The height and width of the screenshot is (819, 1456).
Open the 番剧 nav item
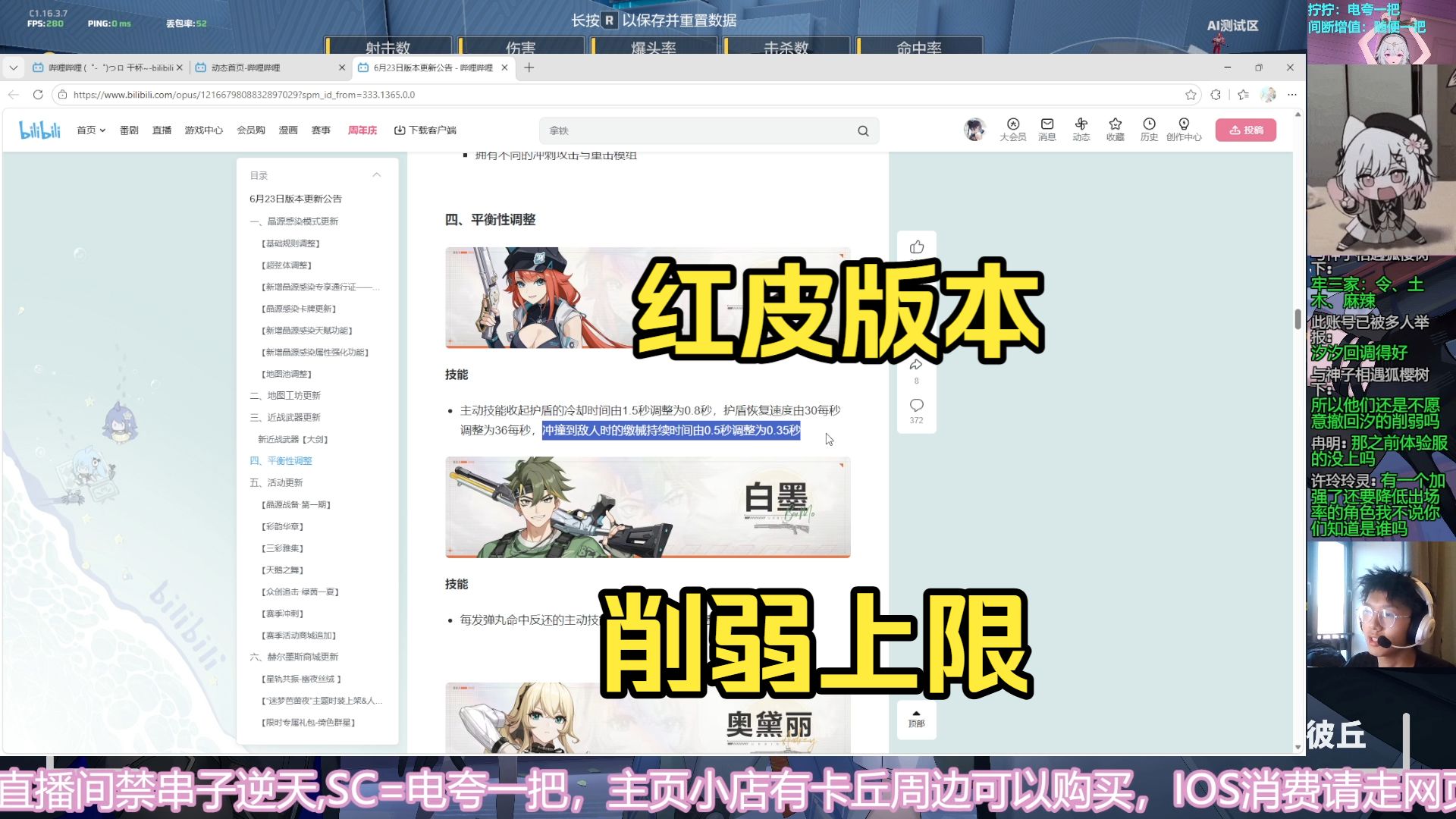(129, 130)
